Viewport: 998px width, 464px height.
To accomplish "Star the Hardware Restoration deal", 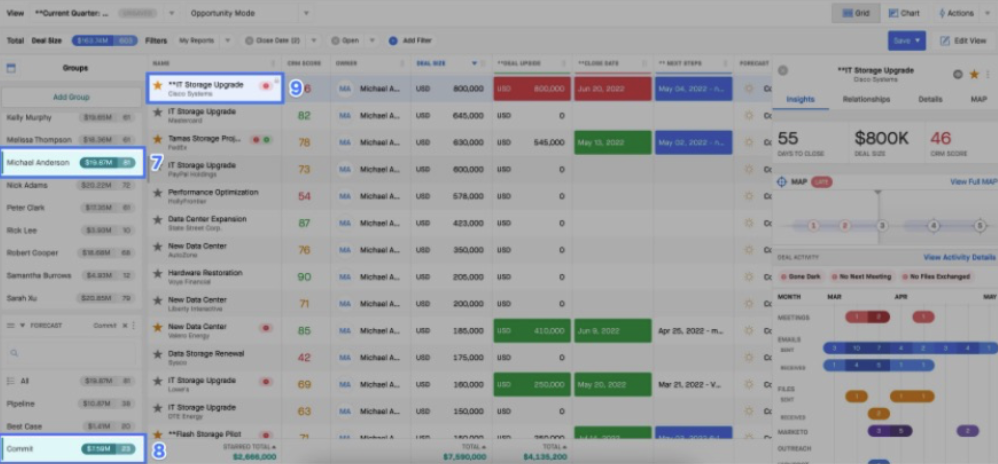I will tap(157, 273).
